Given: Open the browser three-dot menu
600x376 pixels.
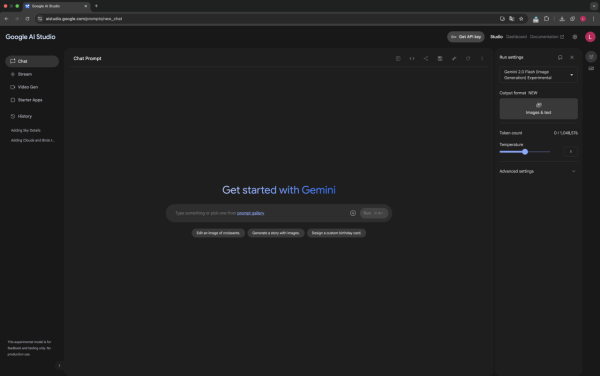Looking at the screenshot, I should click(593, 19).
